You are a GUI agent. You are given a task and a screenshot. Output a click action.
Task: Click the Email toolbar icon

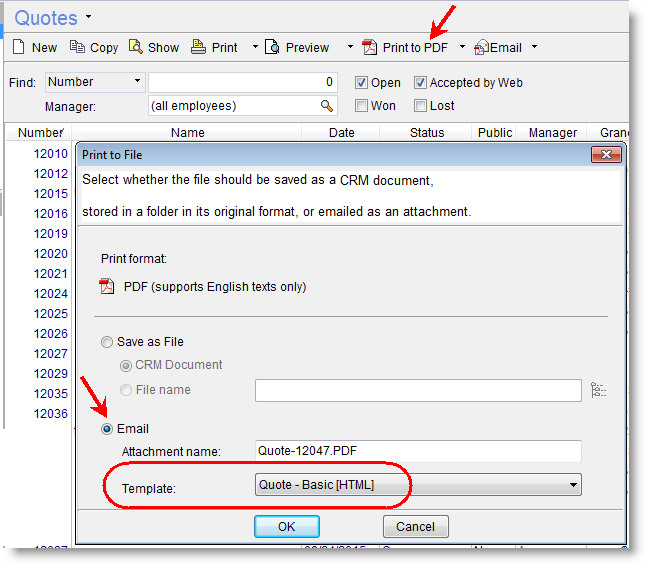click(x=481, y=47)
